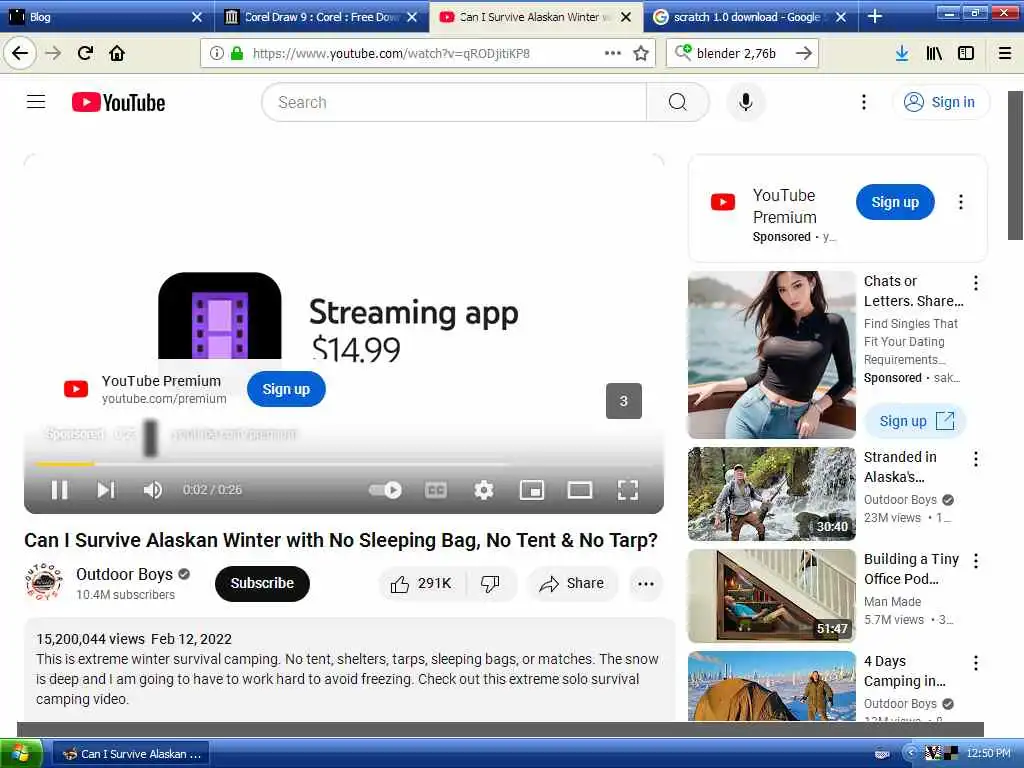Toggle the autoplay switch
This screenshot has height=768, width=1024.
pyautogui.click(x=385, y=490)
